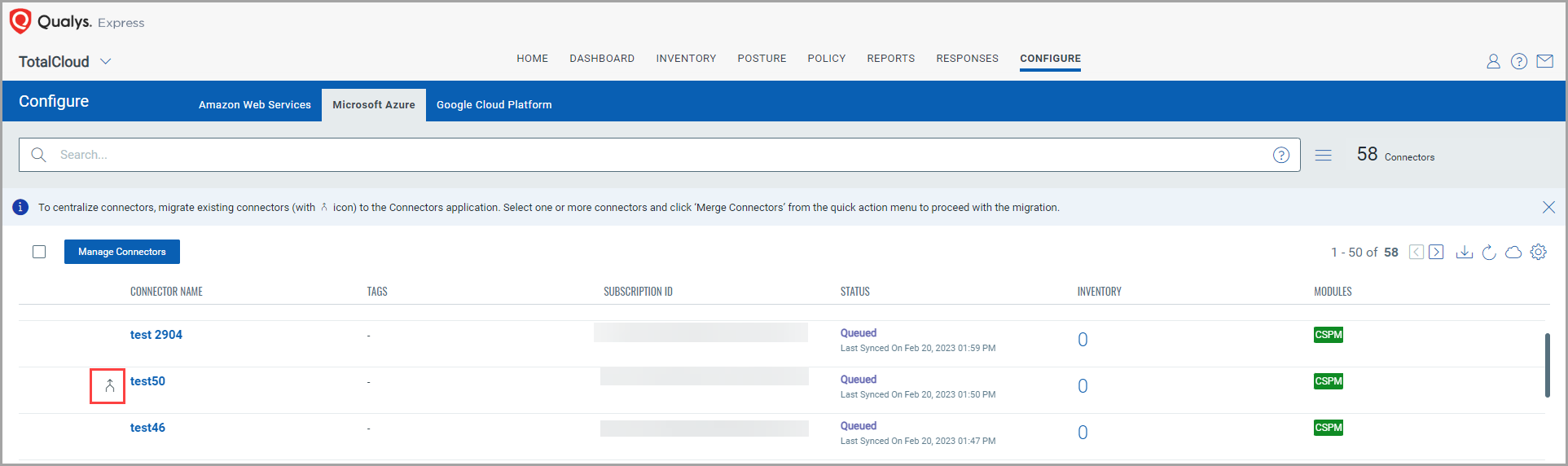Switch to Amazon Web Services tab
The height and width of the screenshot is (466, 1568).
[255, 105]
